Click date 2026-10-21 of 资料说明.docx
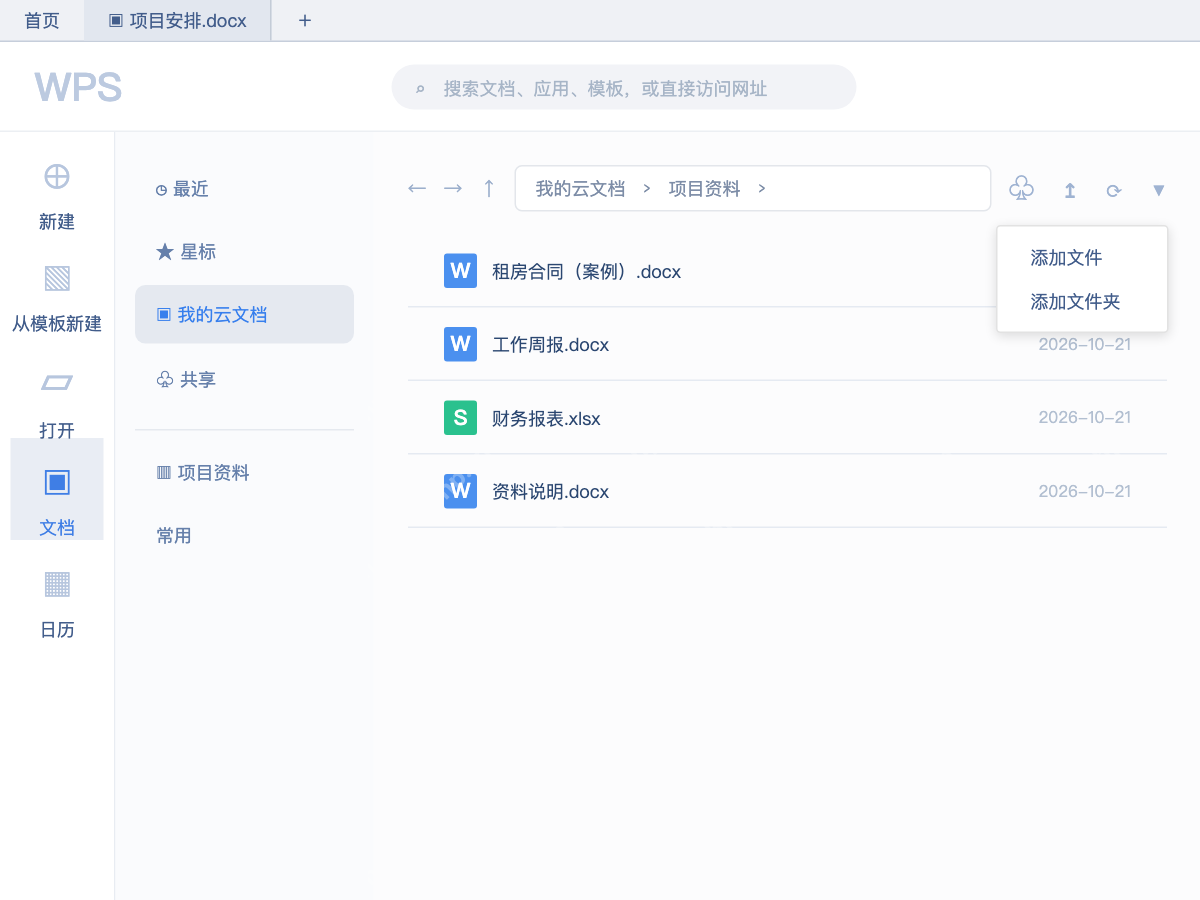 coord(1084,491)
